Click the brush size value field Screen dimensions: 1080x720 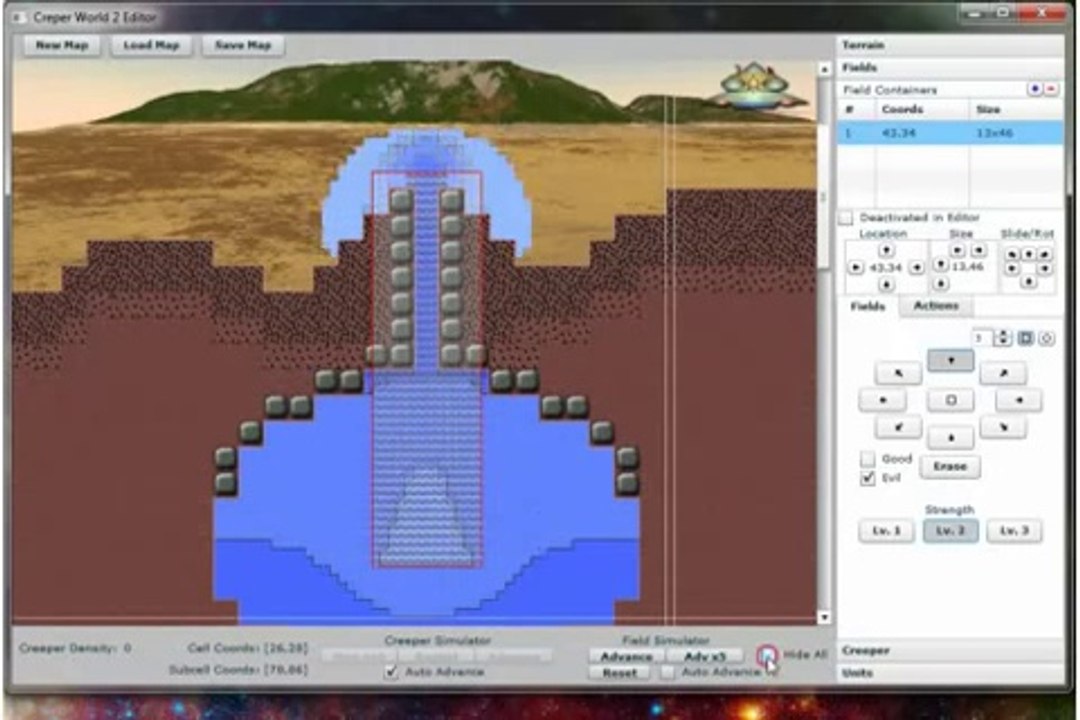click(x=983, y=338)
